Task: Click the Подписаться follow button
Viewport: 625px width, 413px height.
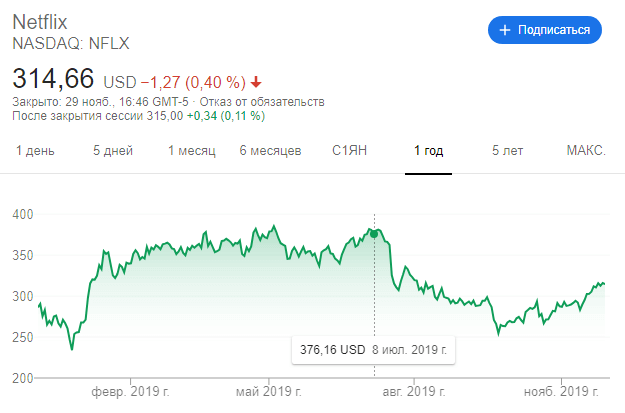Action: click(544, 30)
